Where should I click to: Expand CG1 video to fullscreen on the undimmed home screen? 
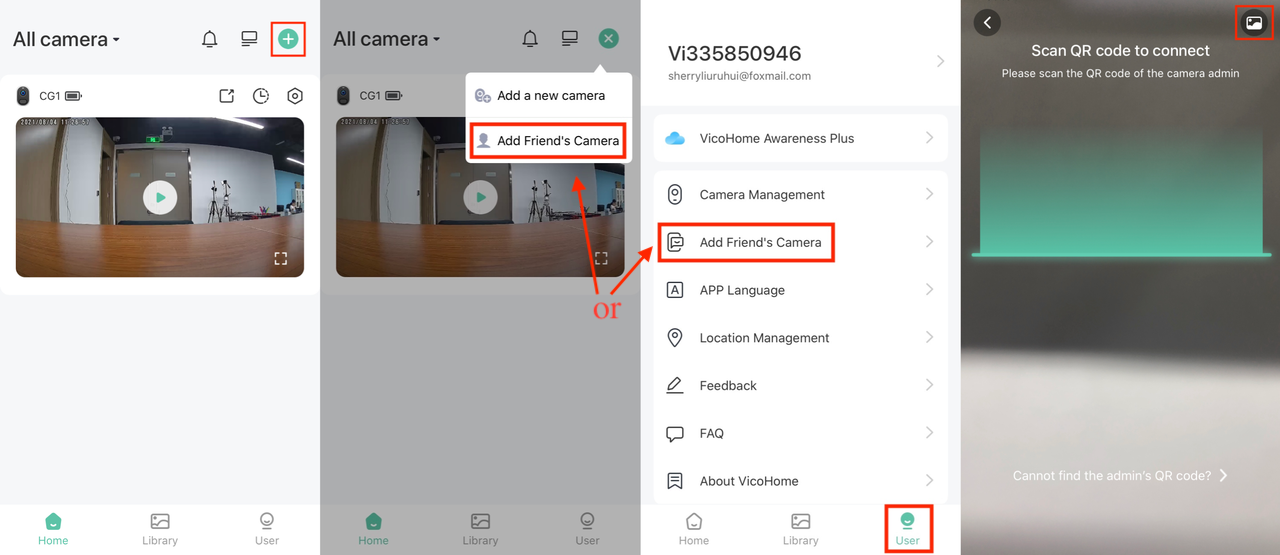click(281, 258)
